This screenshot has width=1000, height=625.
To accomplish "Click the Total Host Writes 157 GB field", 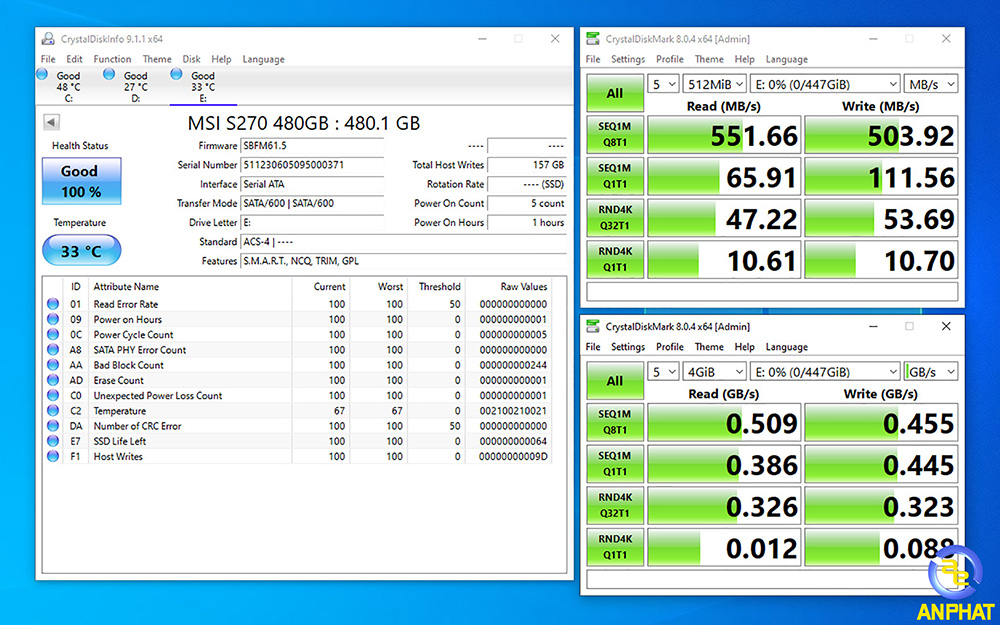I will coord(527,165).
